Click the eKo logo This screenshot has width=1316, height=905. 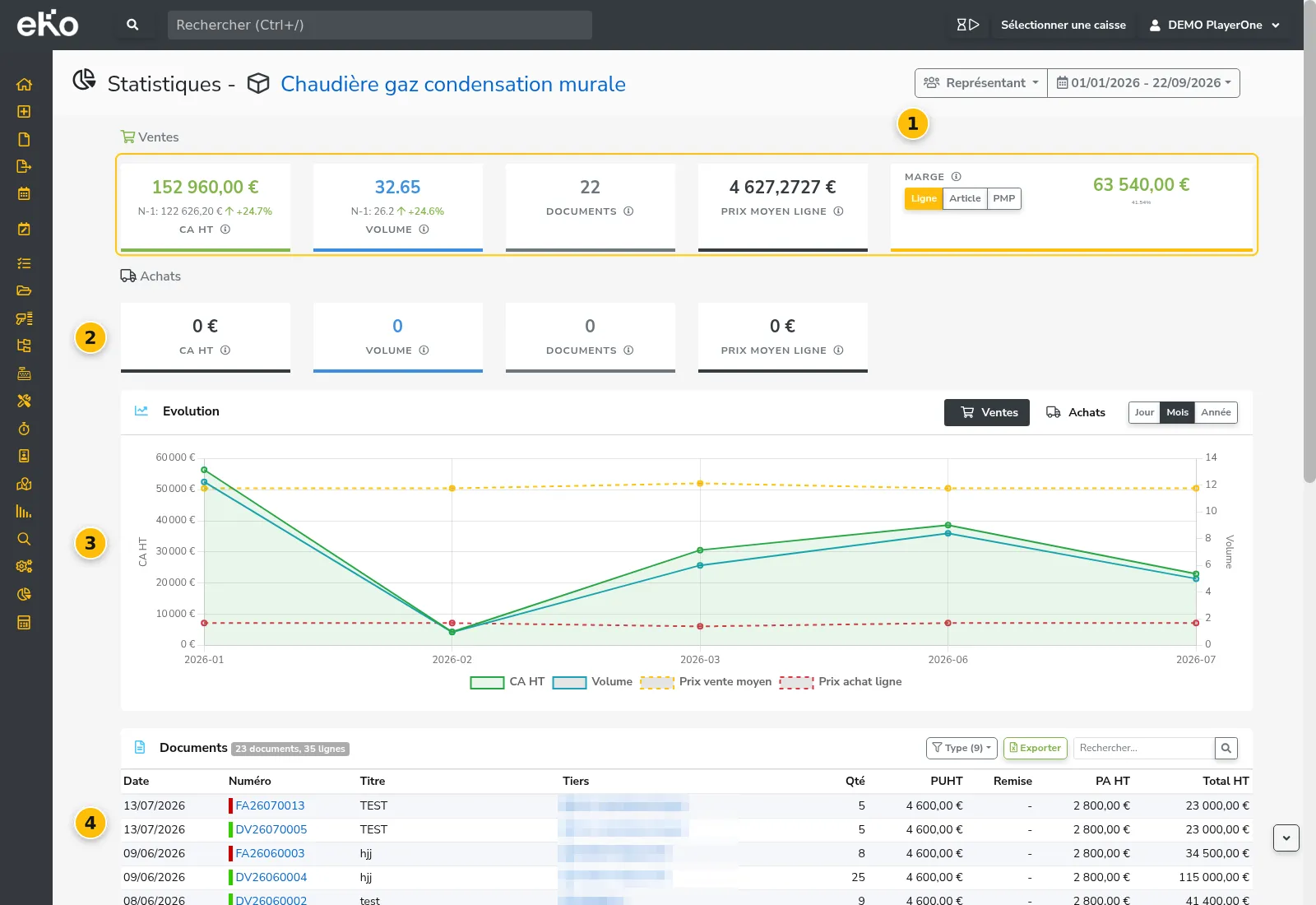(x=48, y=24)
